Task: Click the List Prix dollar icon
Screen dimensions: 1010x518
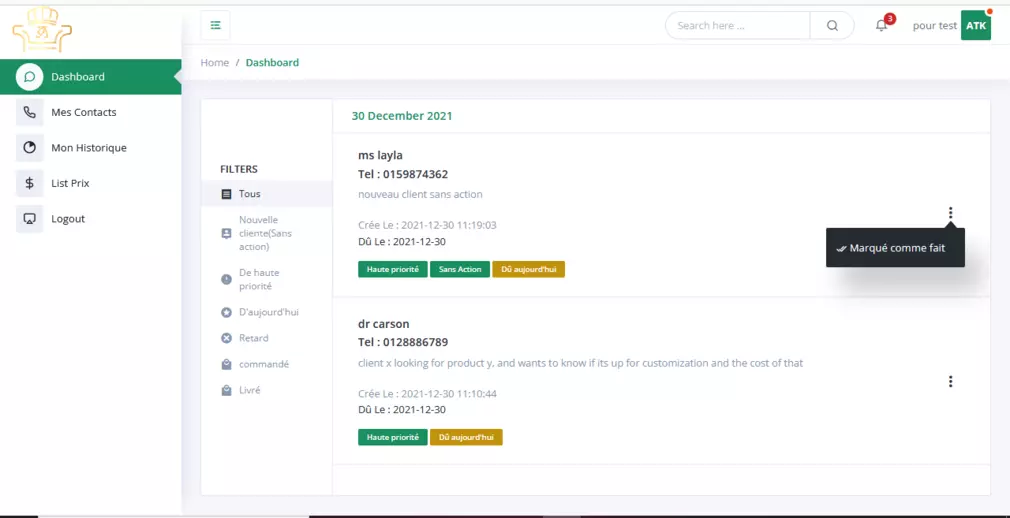Action: tap(30, 183)
